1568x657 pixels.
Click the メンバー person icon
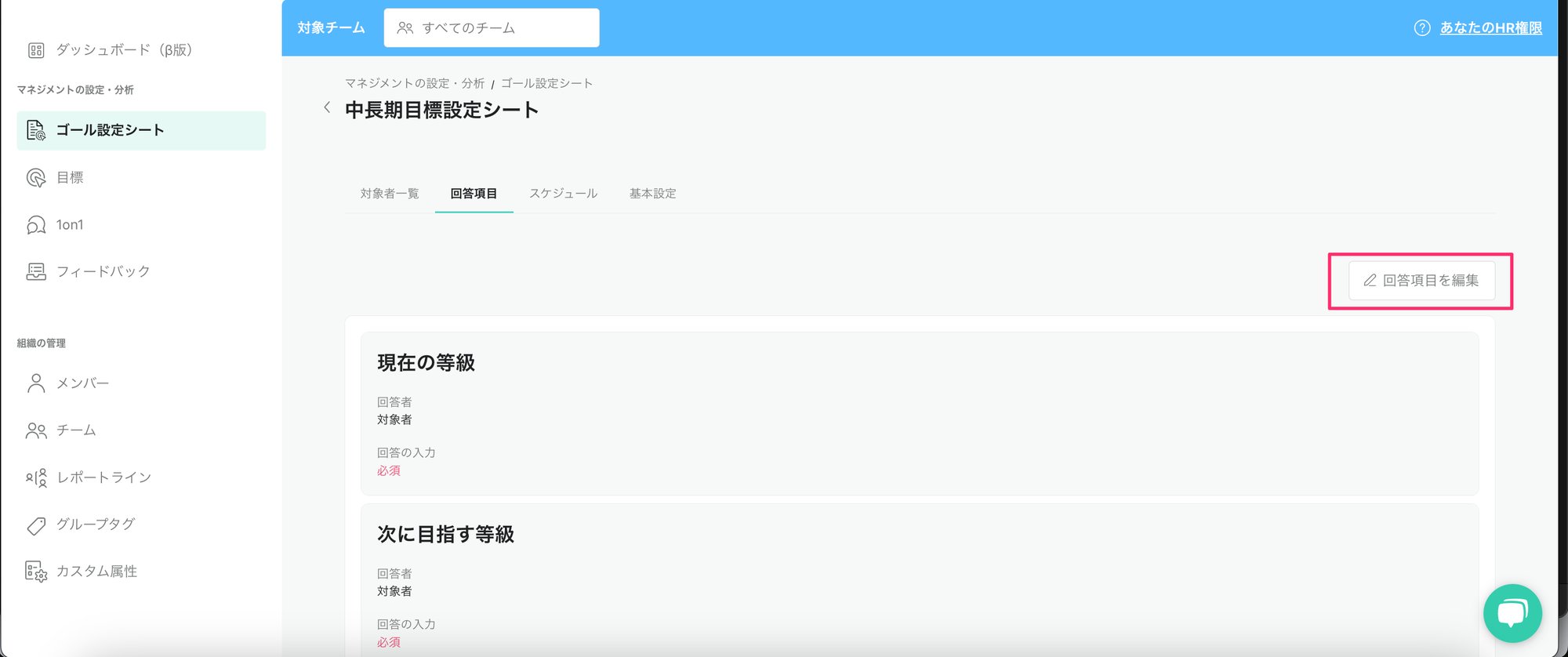point(36,383)
